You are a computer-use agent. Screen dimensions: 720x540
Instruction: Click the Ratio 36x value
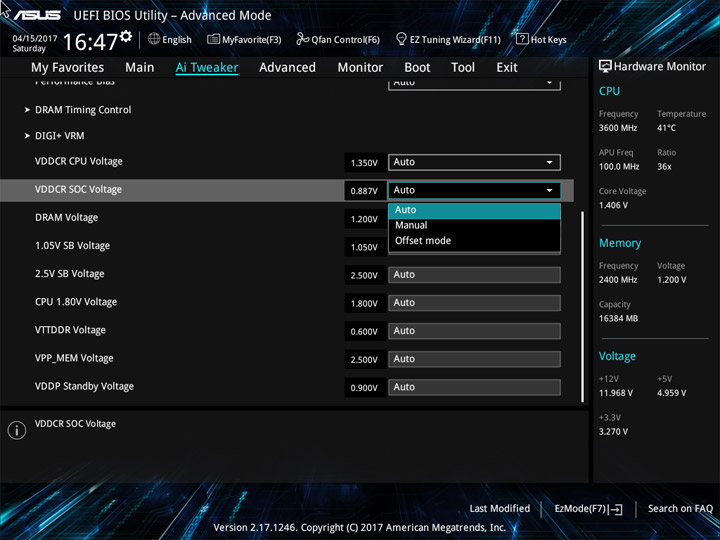pos(664,167)
